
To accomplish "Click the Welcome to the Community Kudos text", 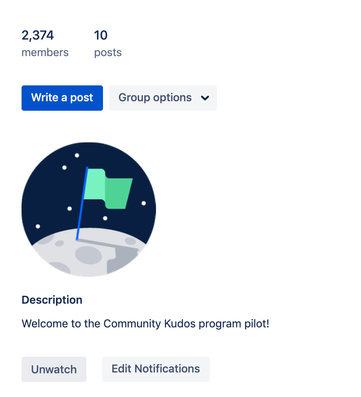I will [x=145, y=324].
